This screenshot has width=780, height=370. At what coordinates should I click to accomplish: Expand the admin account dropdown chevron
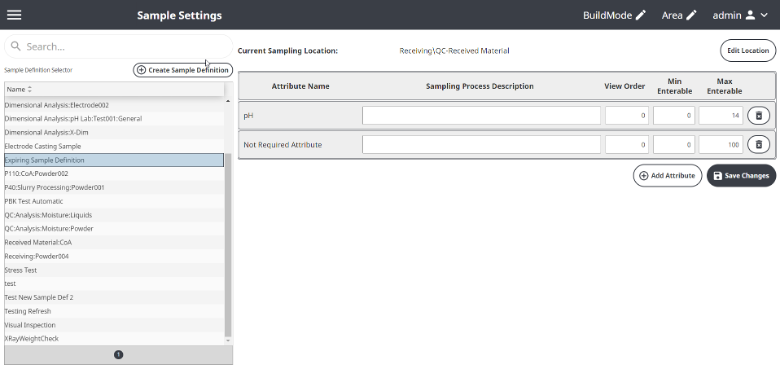765,15
